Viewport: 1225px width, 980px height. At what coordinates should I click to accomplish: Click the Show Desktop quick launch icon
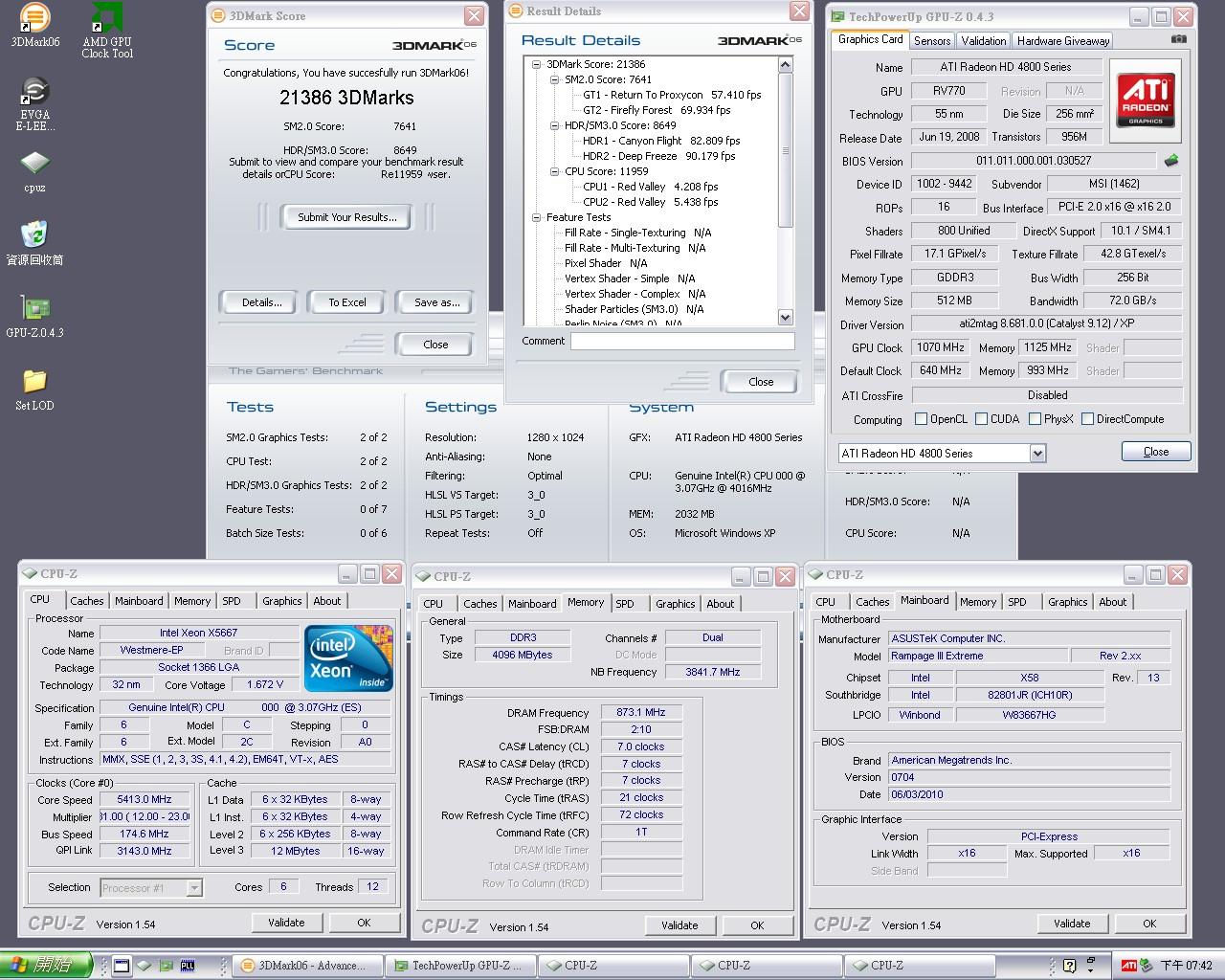tap(122, 965)
